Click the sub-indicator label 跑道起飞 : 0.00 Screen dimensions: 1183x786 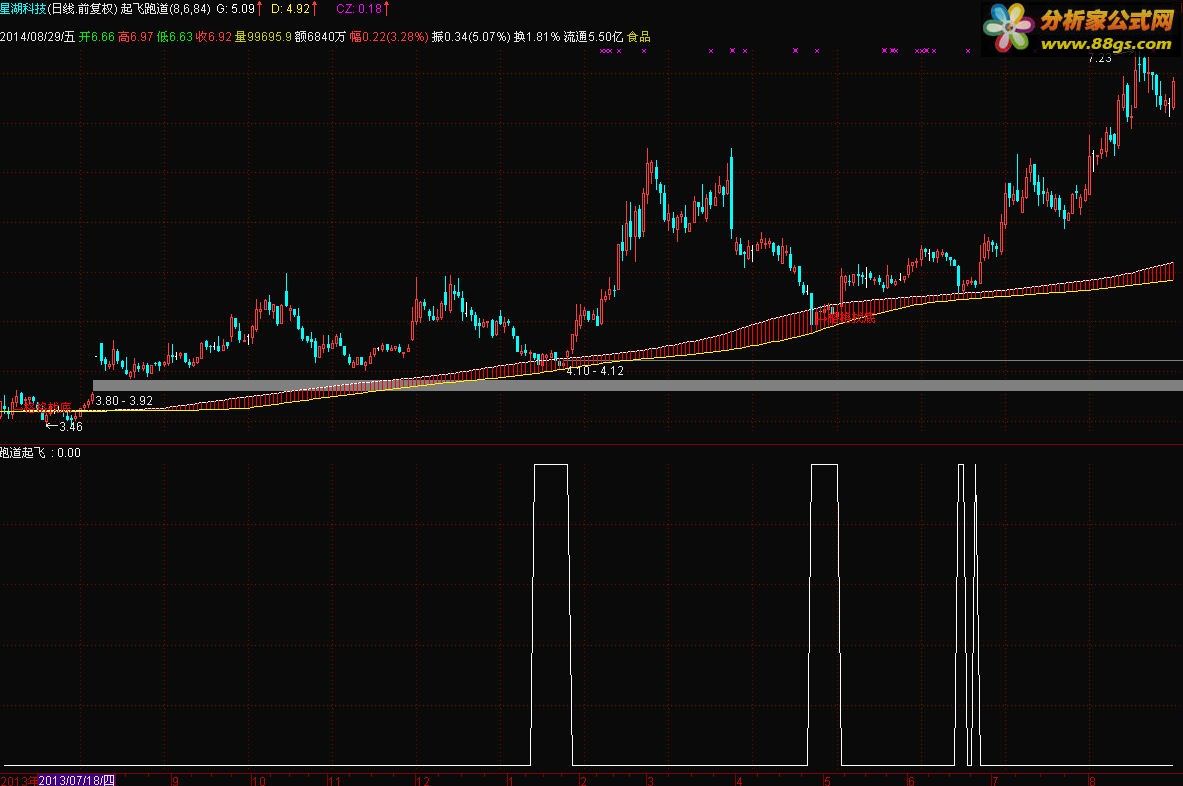tap(40, 453)
